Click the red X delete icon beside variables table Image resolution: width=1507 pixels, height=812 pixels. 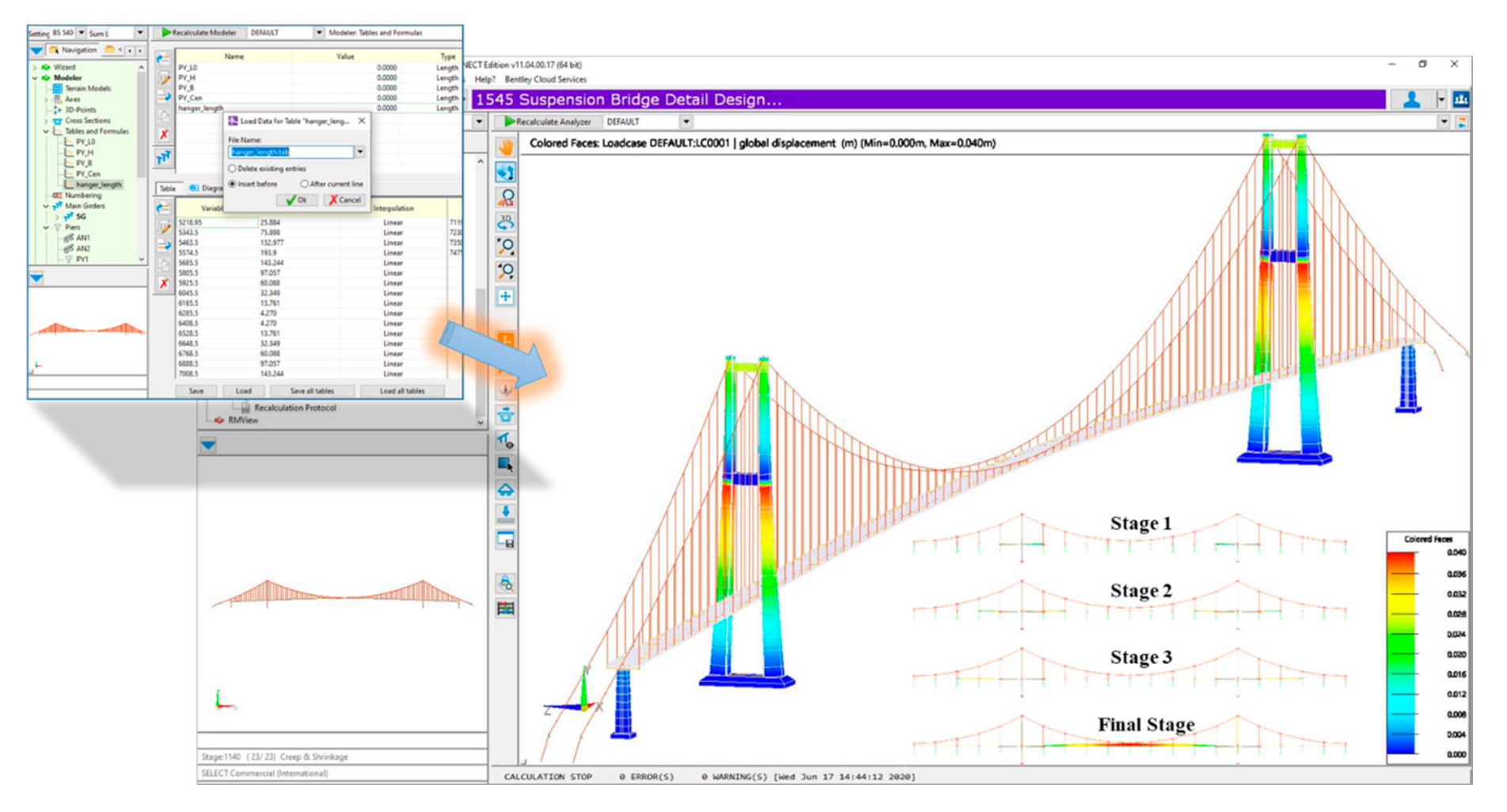tap(164, 283)
